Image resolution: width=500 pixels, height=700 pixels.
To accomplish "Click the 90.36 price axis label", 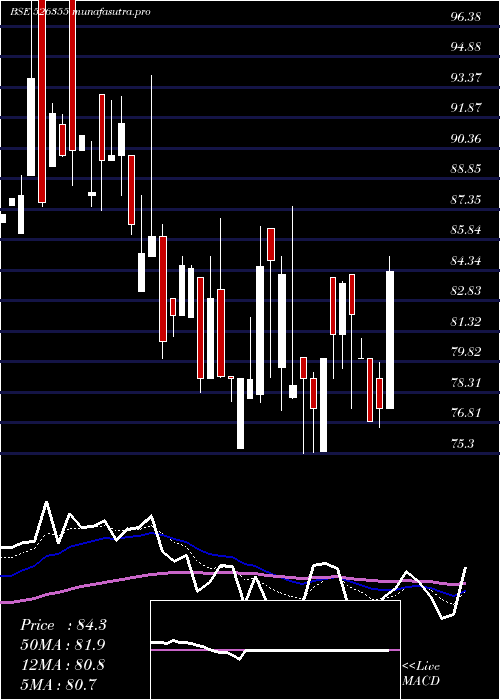I will [x=466, y=139].
